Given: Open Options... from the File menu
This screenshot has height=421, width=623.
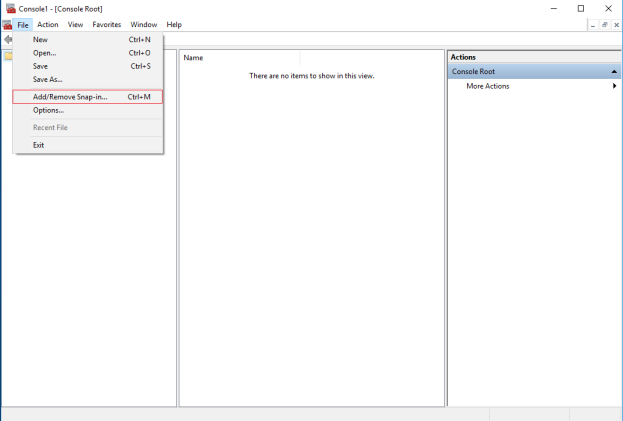Looking at the screenshot, I should pos(48,110).
